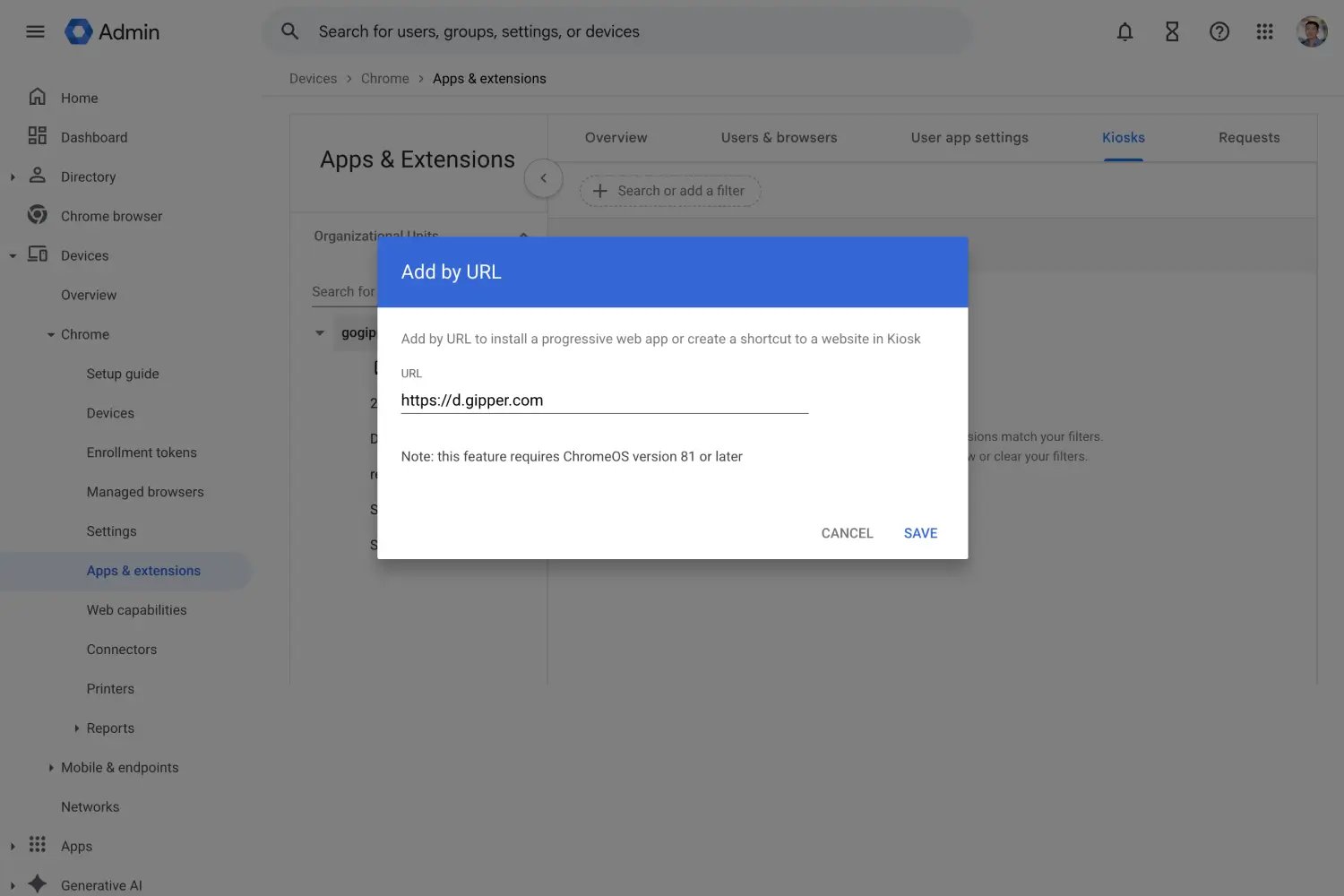This screenshot has width=1344, height=896.
Task: Collapse the Chrome subsection arrow
Action: [51, 335]
